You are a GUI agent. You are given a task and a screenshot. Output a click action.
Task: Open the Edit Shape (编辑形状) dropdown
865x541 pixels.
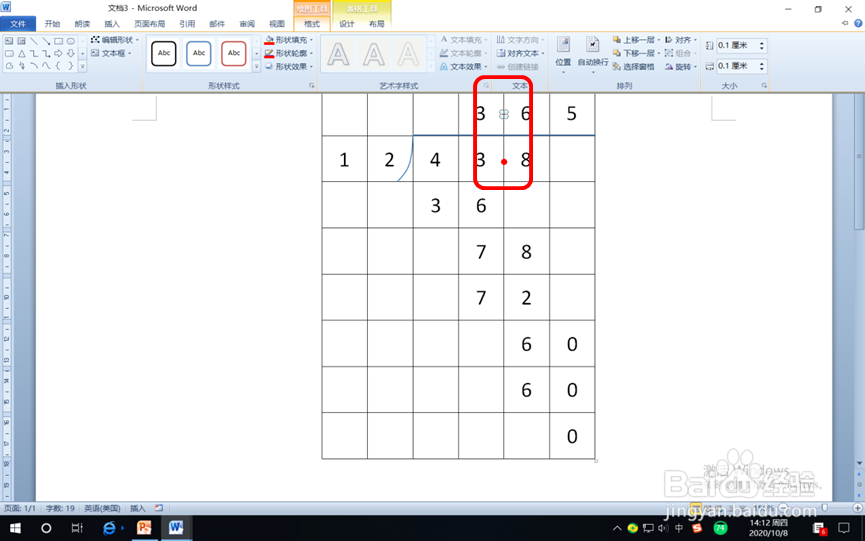point(115,40)
